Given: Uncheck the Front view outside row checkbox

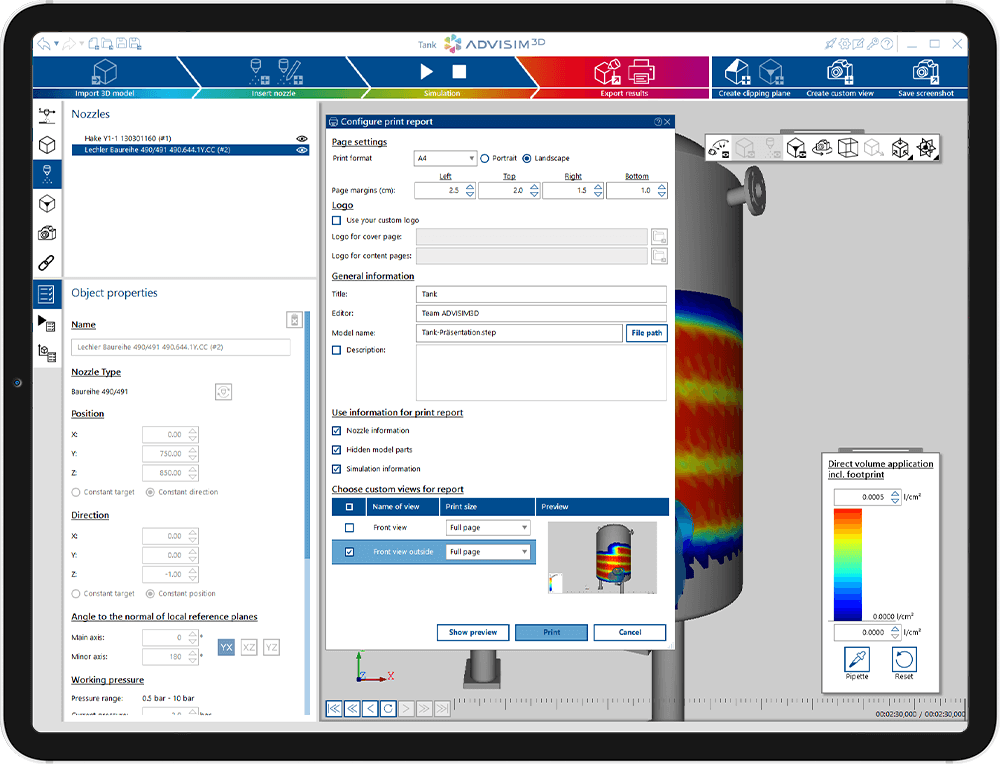Looking at the screenshot, I should pyautogui.click(x=349, y=552).
